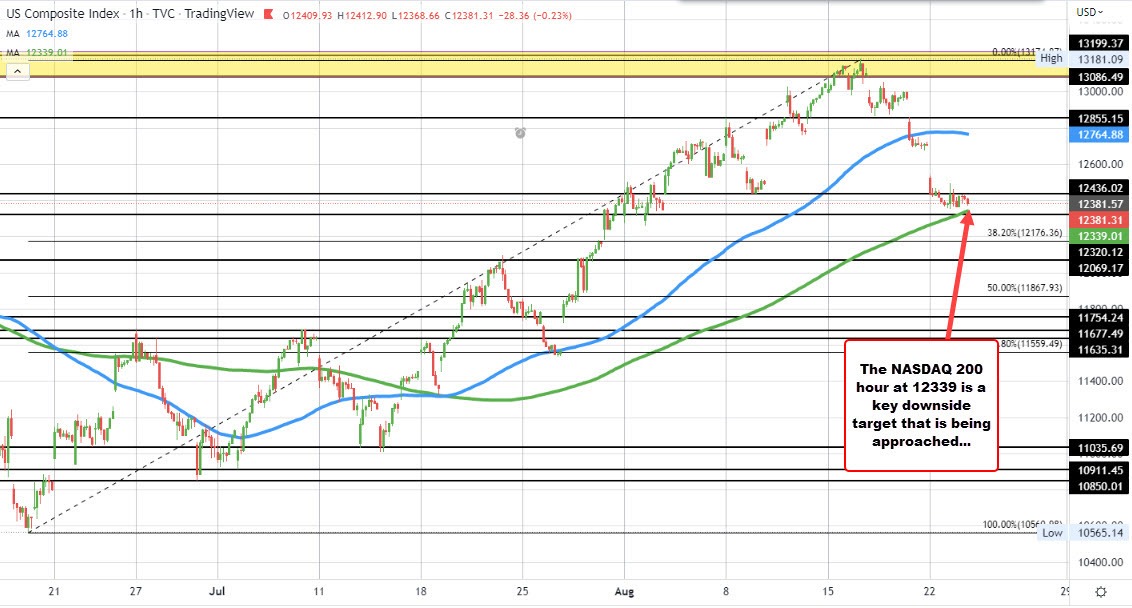This screenshot has height=608, width=1132.
Task: Select the 50.00%(11867.93) Fibonacci label
Action: coord(1024,287)
